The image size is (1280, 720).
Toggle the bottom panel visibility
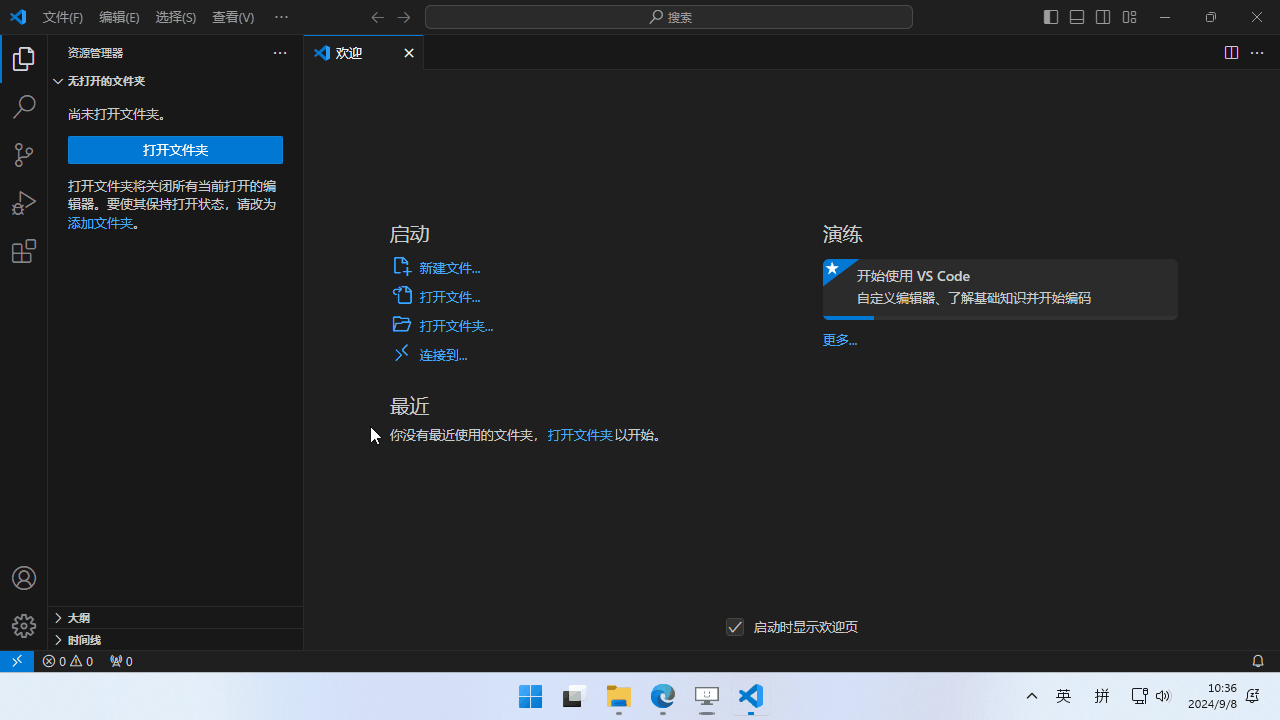click(x=1076, y=17)
